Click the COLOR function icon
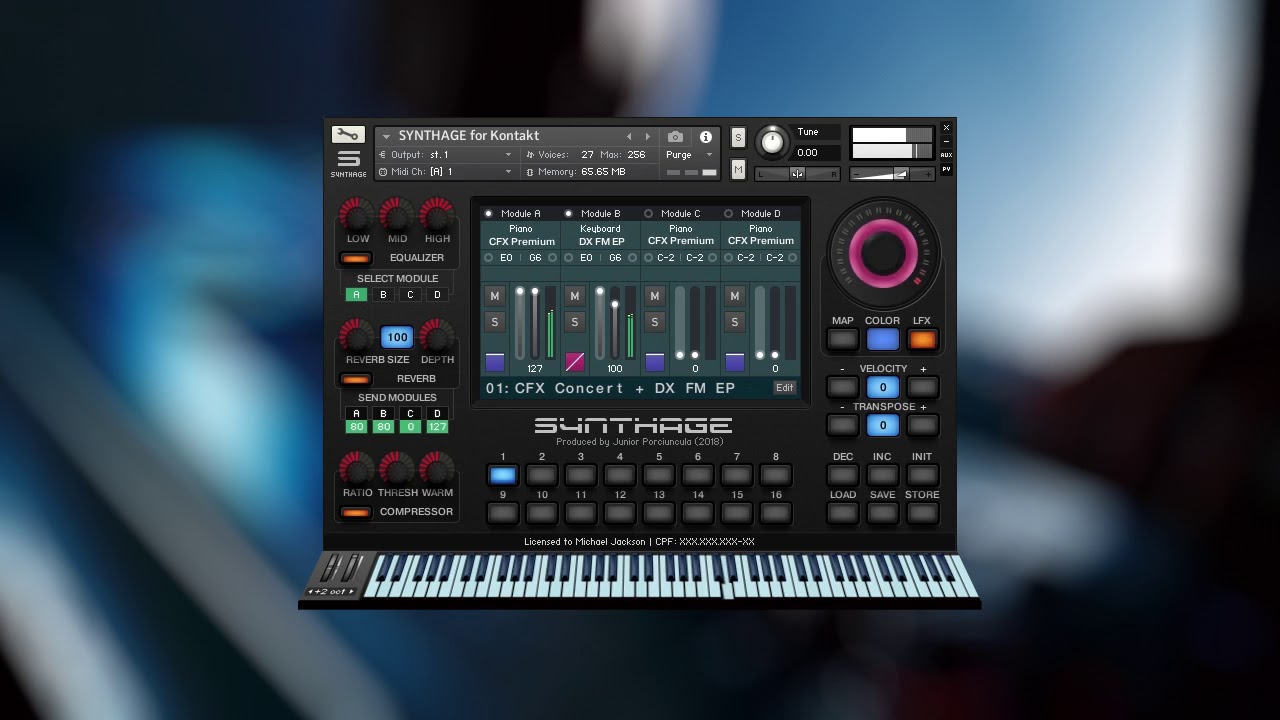The height and width of the screenshot is (720, 1280). pos(882,339)
